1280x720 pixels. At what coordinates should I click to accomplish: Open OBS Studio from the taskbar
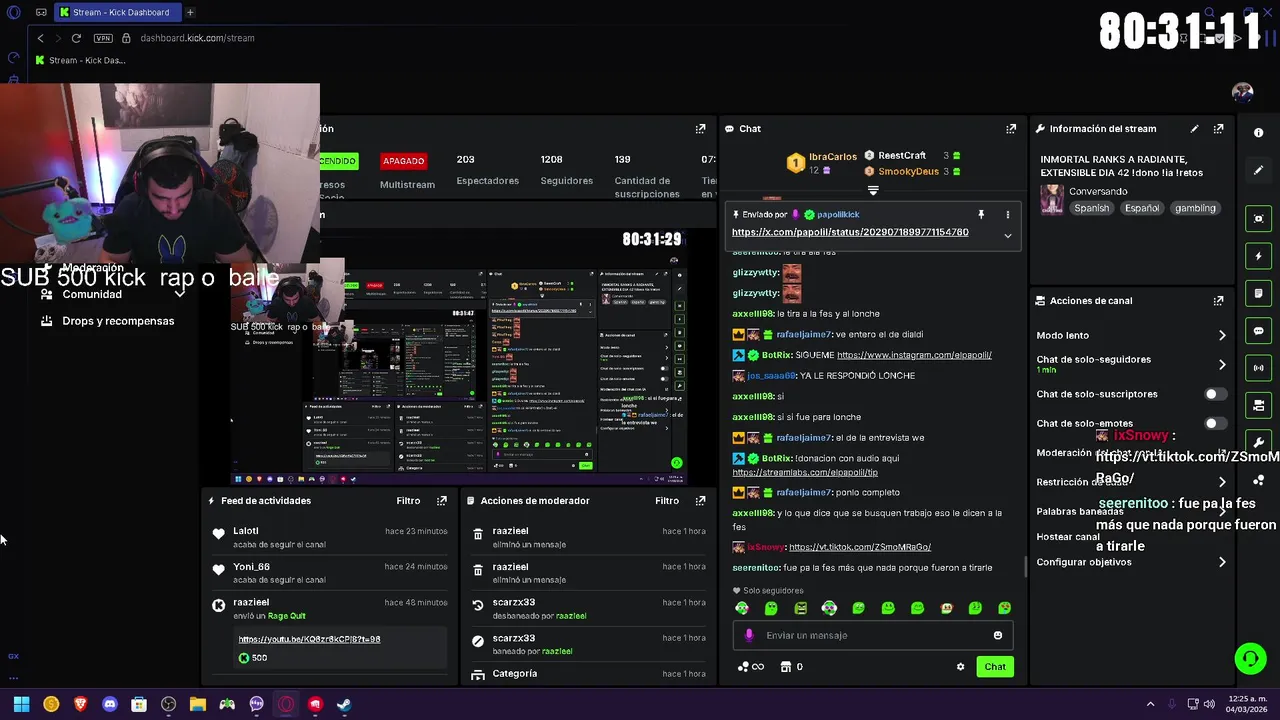pyautogui.click(x=168, y=704)
